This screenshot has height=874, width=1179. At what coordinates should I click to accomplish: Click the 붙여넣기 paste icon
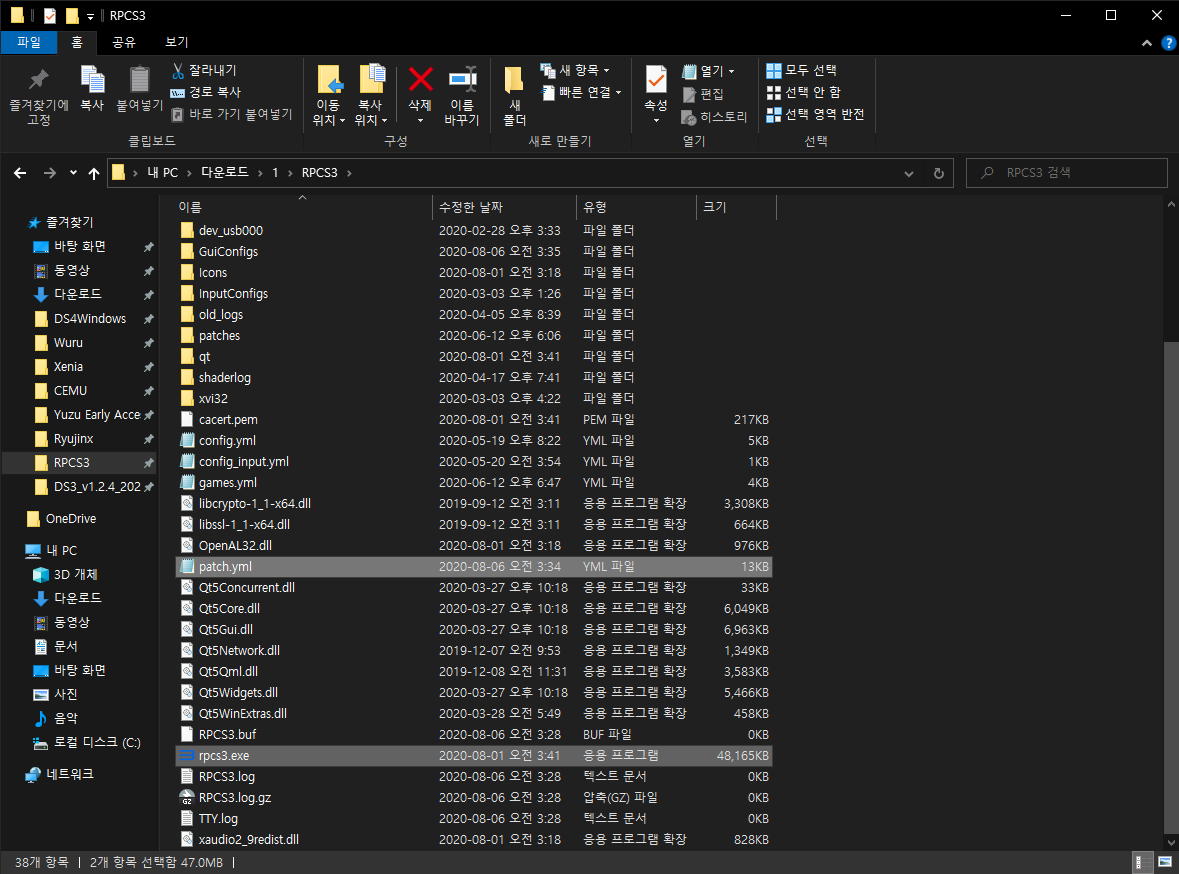coord(139,80)
